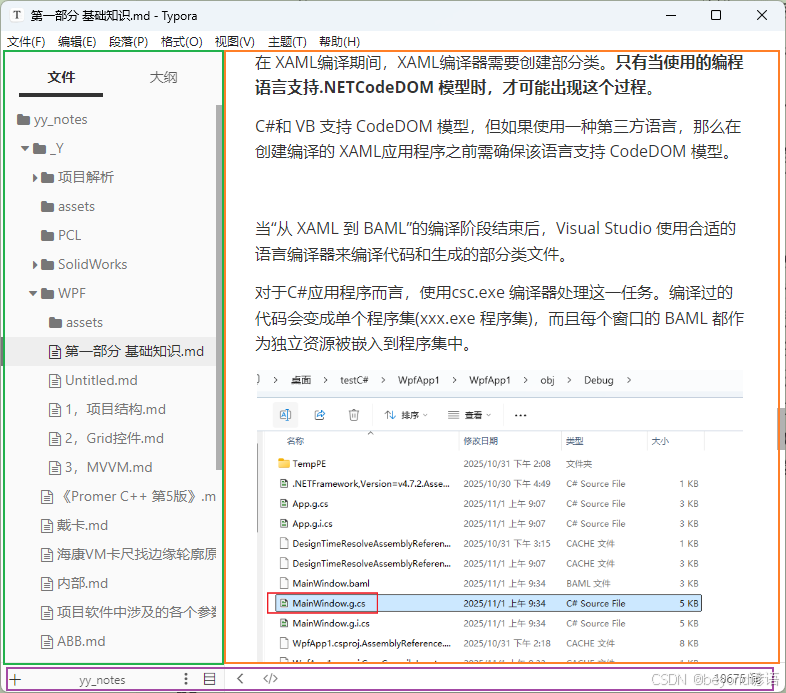Click rename icon in embedded Explorer image

tap(285, 415)
